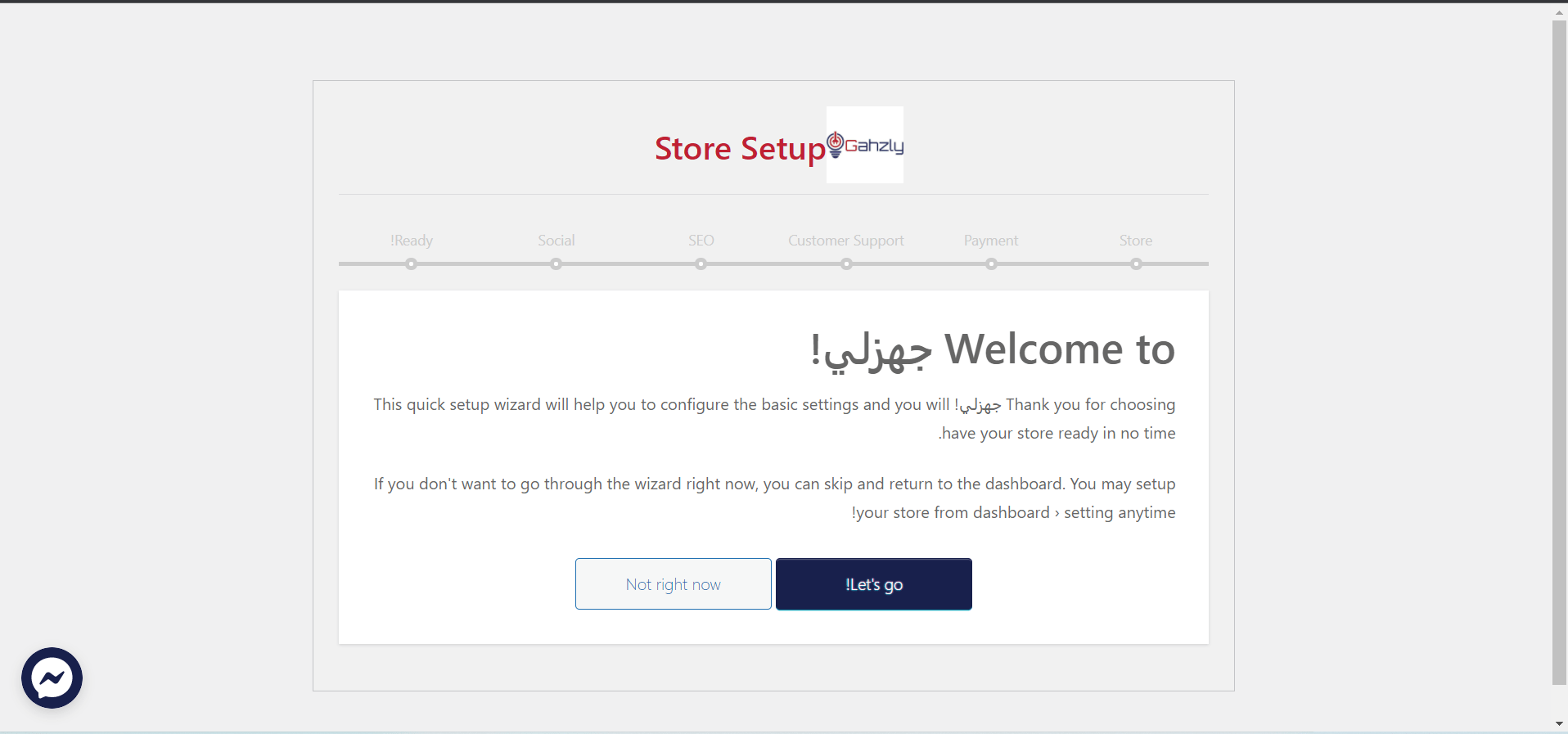Start the wizard with Let's go
The image size is (1568, 734).
pyautogui.click(x=873, y=584)
